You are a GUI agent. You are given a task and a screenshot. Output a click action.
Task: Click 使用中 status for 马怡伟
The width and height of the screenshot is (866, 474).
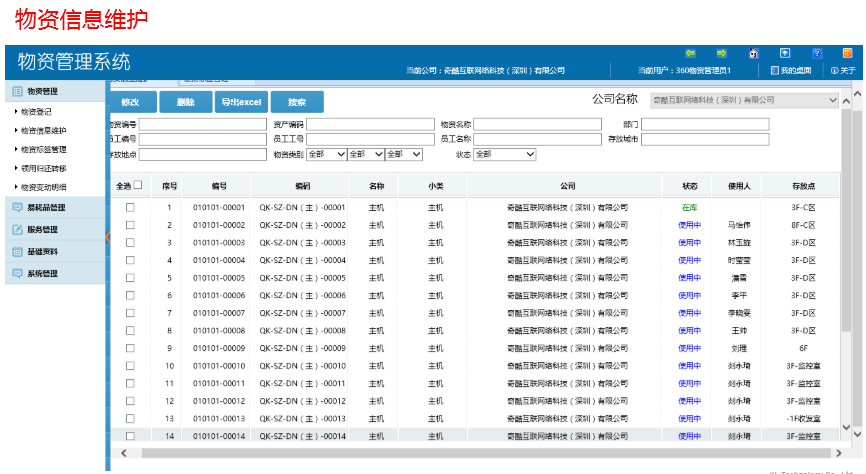click(689, 225)
